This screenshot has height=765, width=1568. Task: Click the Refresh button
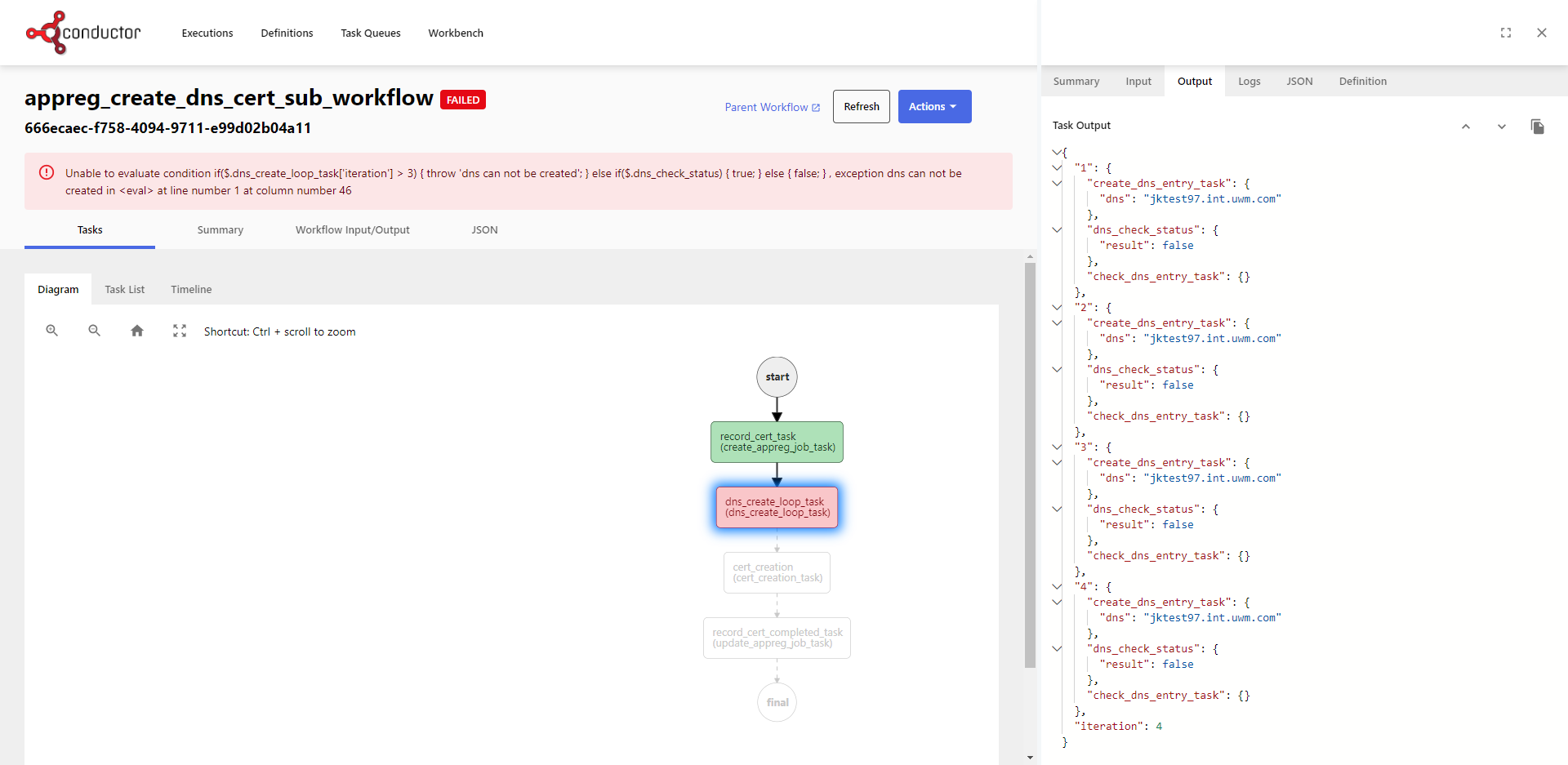861,106
